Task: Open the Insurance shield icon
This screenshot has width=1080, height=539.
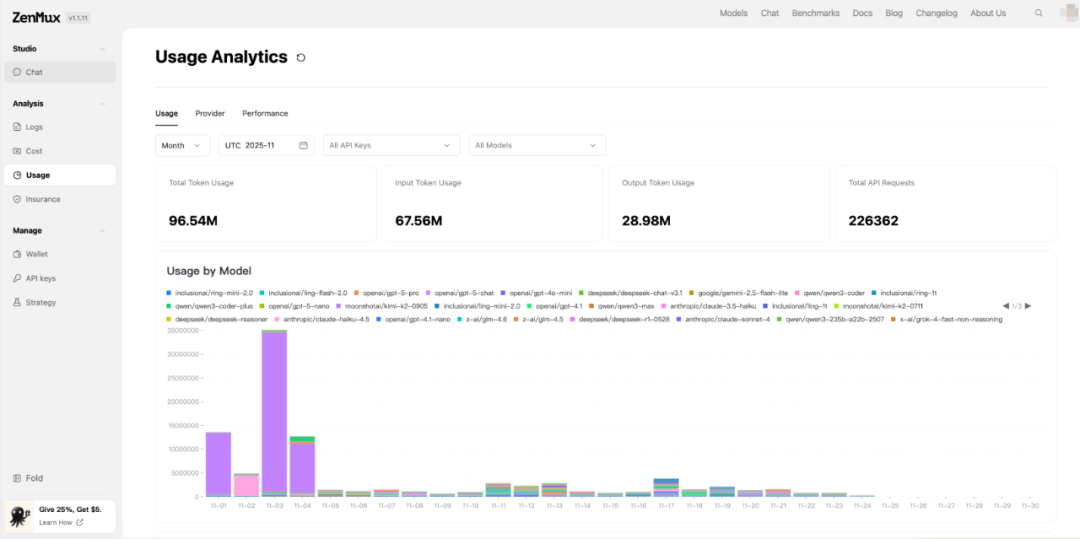Action: 17,200
